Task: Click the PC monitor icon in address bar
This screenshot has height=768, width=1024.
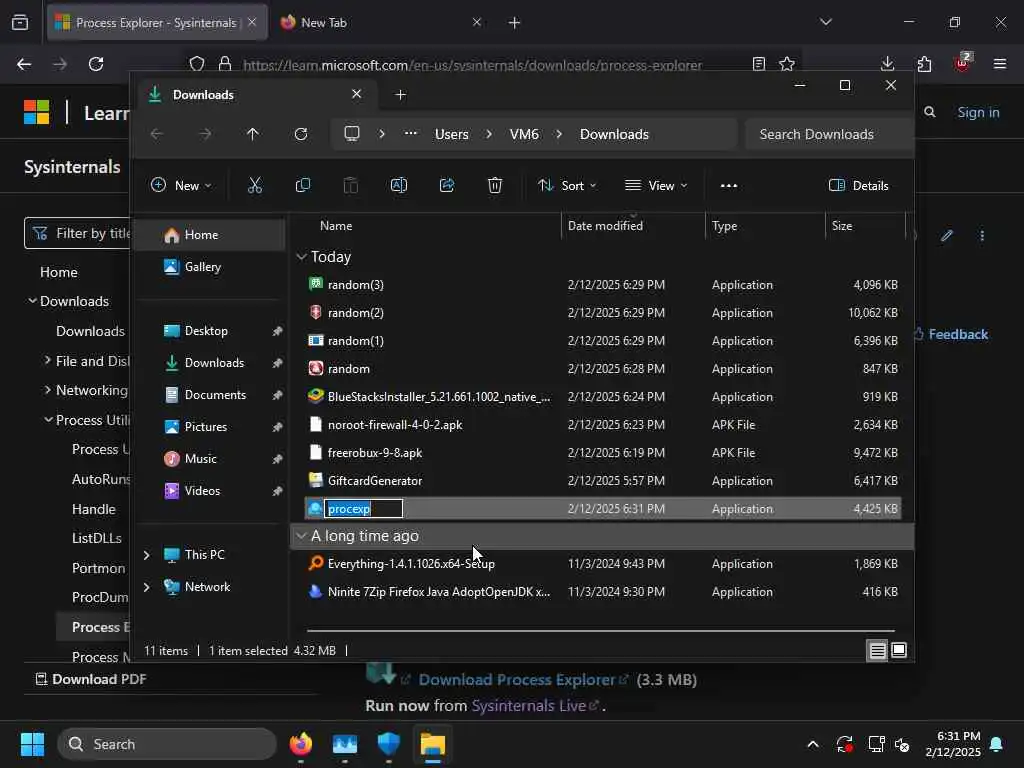Action: point(352,134)
